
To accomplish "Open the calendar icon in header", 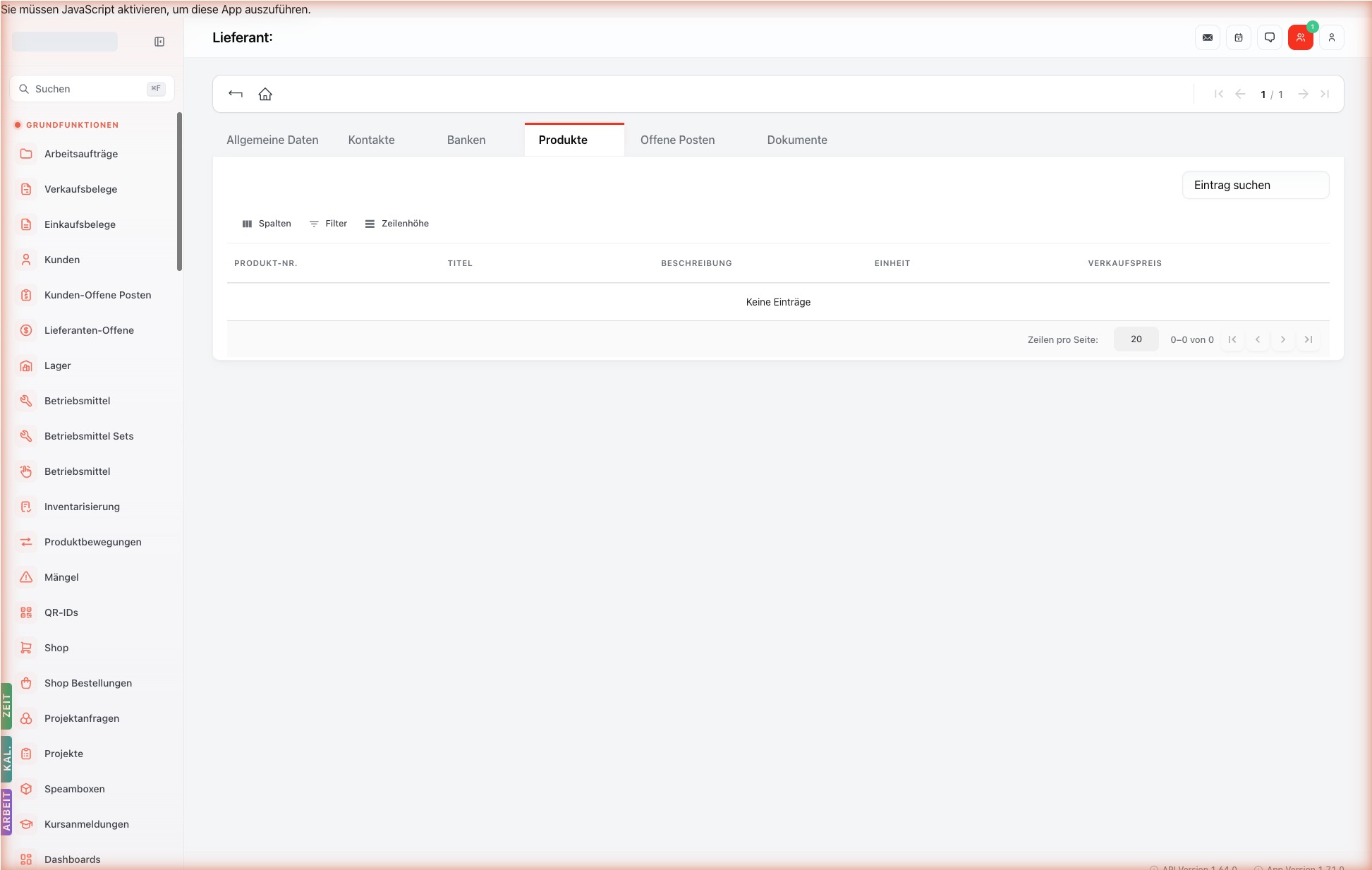I will [1239, 37].
